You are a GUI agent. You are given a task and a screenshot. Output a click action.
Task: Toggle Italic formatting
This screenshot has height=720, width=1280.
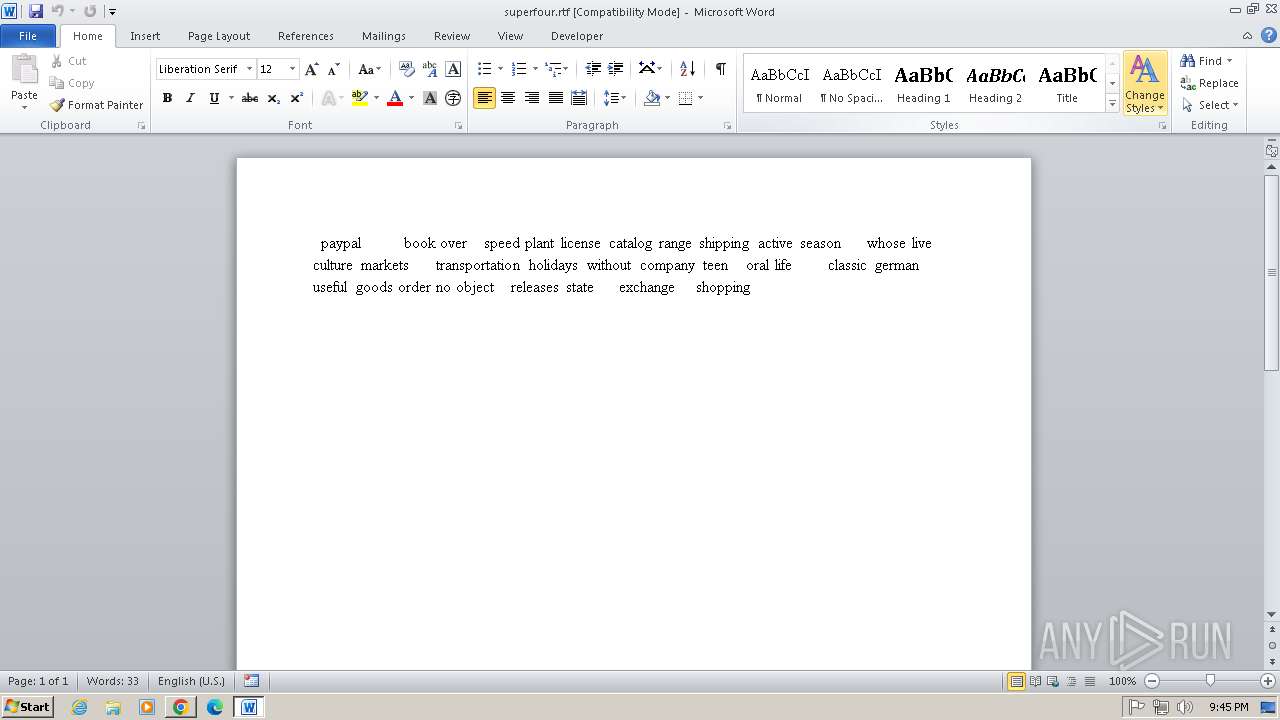(190, 98)
